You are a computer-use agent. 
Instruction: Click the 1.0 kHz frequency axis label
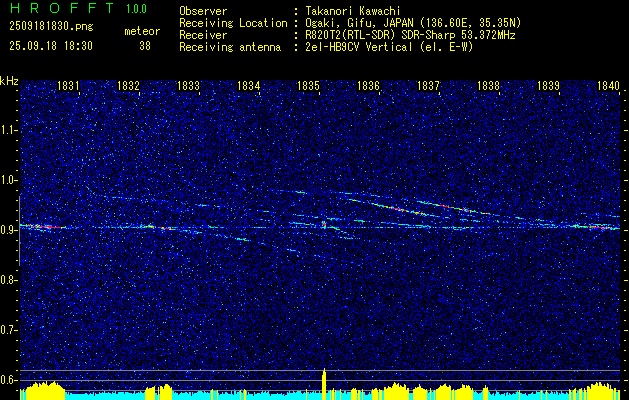[x=8, y=181]
